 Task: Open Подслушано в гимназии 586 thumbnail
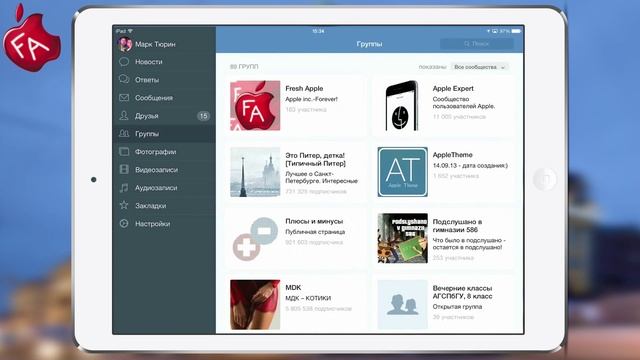402,238
